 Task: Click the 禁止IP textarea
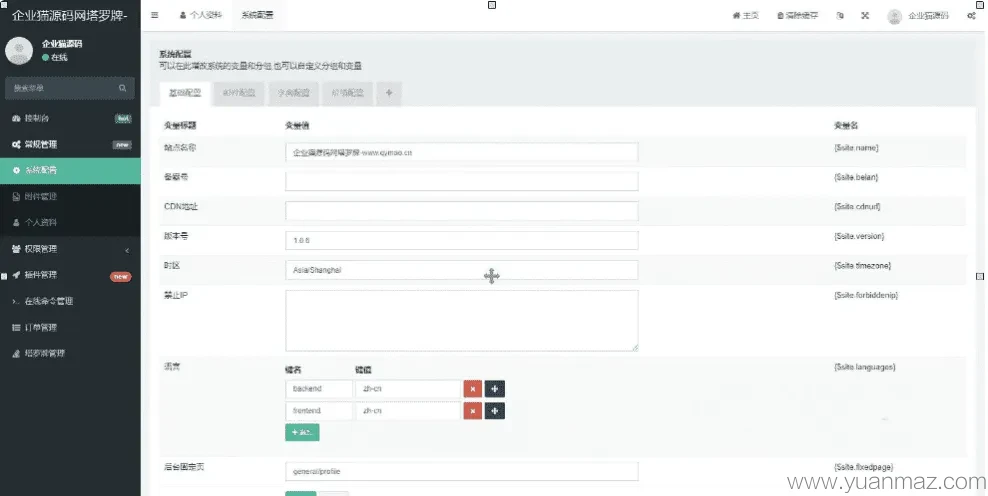[462, 320]
